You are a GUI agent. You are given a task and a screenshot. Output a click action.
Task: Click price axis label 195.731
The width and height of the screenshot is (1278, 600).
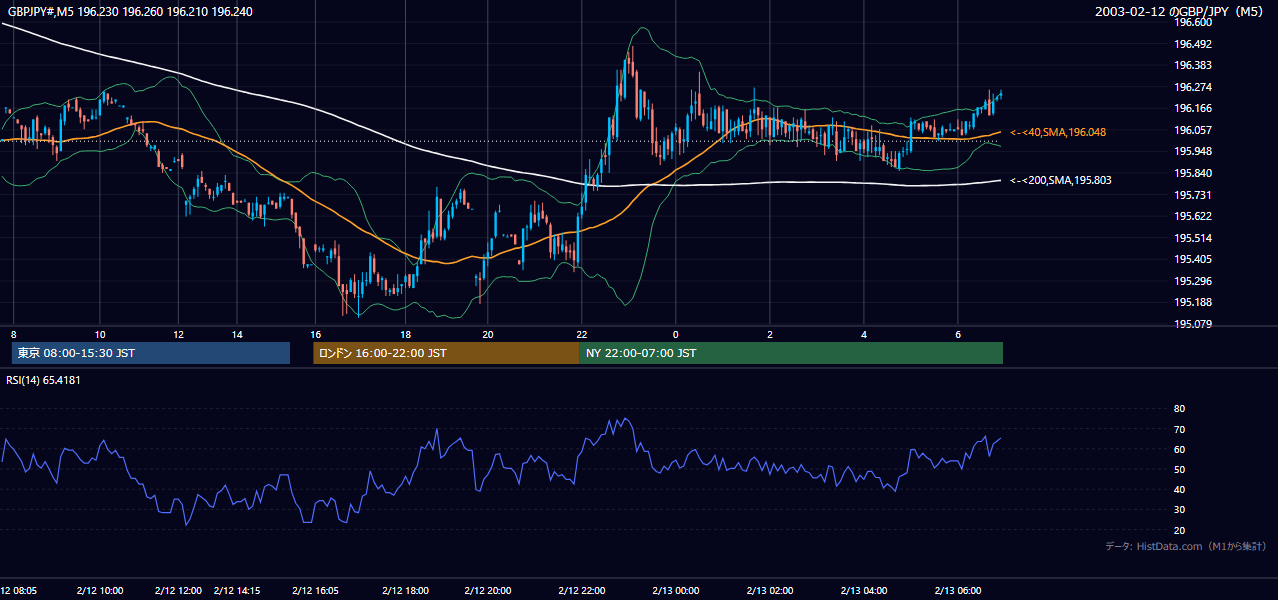point(1192,195)
